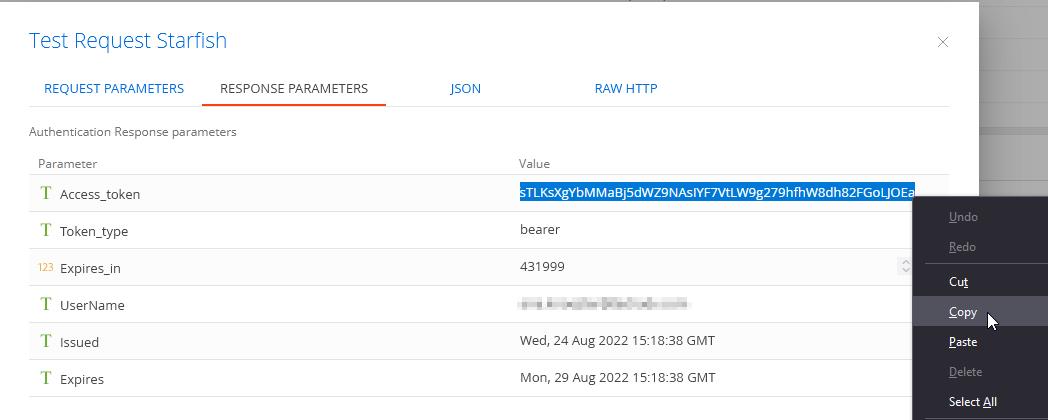Viewport: 1048px width, 420px height.
Task: Click the text type icon beside Token_type
Action: pos(45,230)
